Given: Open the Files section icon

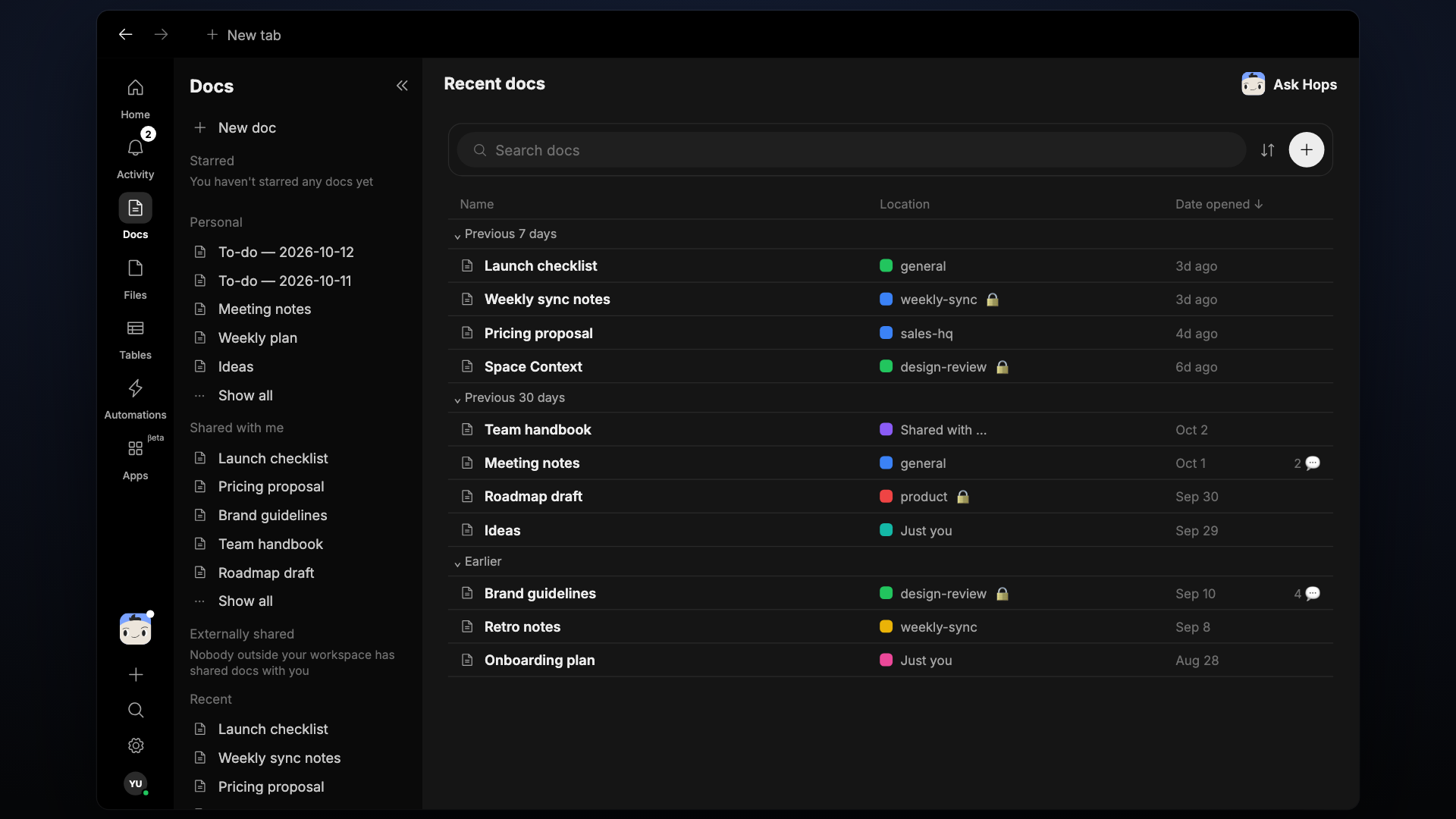Looking at the screenshot, I should [135, 268].
